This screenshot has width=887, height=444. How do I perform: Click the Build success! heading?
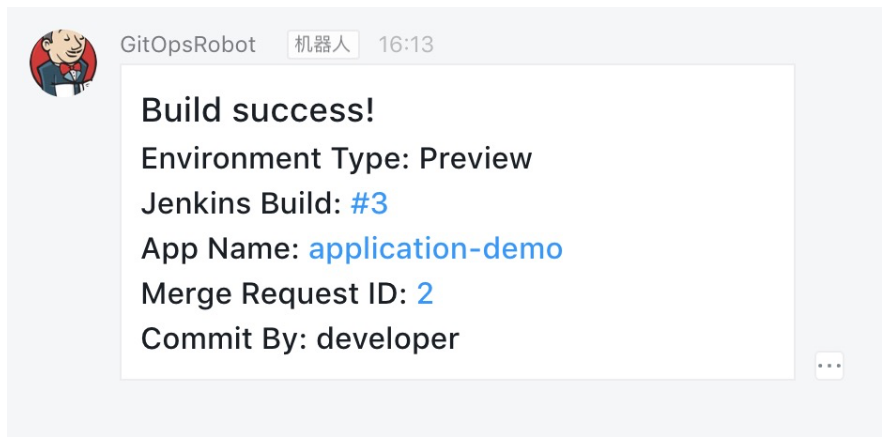tap(257, 110)
